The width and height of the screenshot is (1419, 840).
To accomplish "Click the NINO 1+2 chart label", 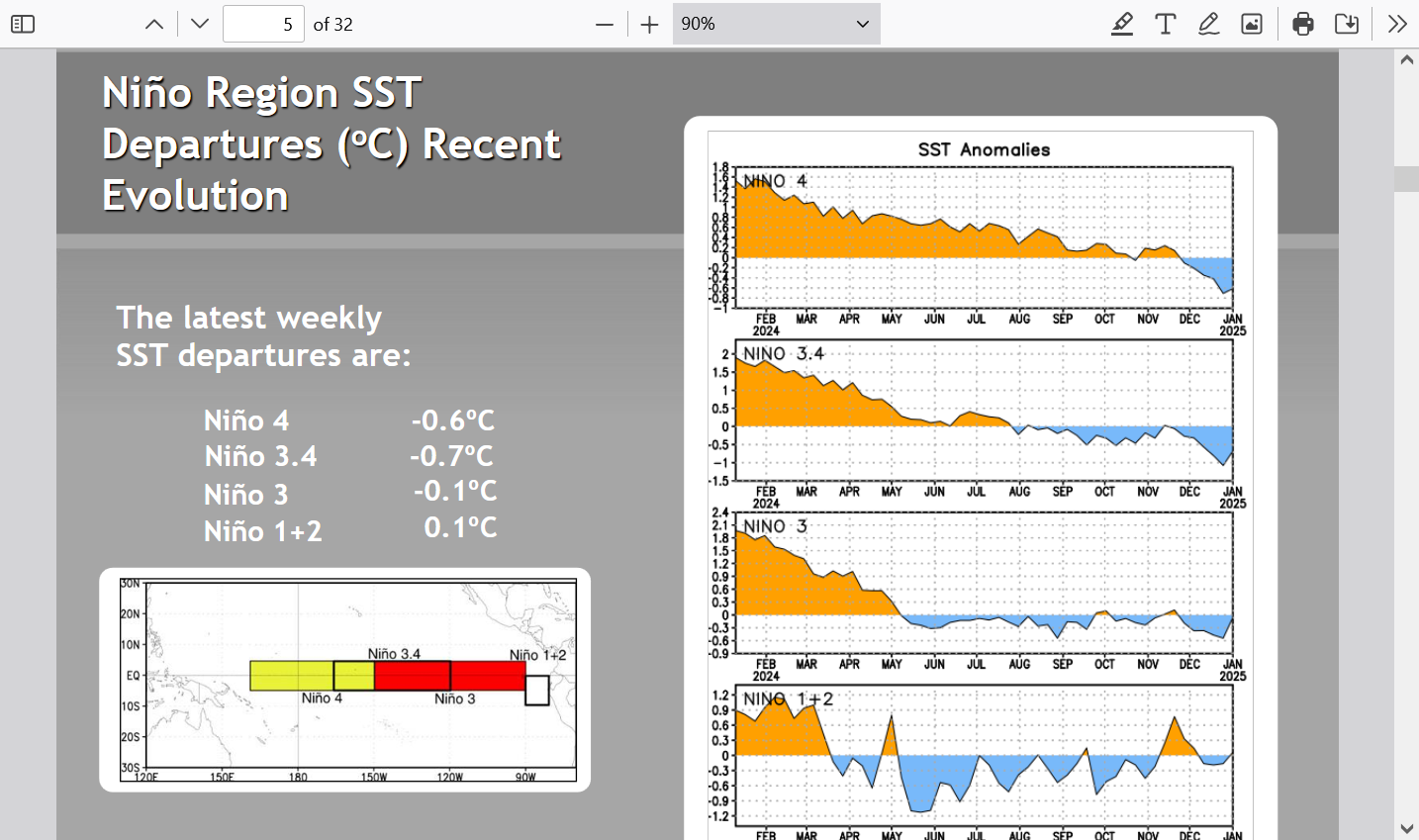I will pos(788,699).
